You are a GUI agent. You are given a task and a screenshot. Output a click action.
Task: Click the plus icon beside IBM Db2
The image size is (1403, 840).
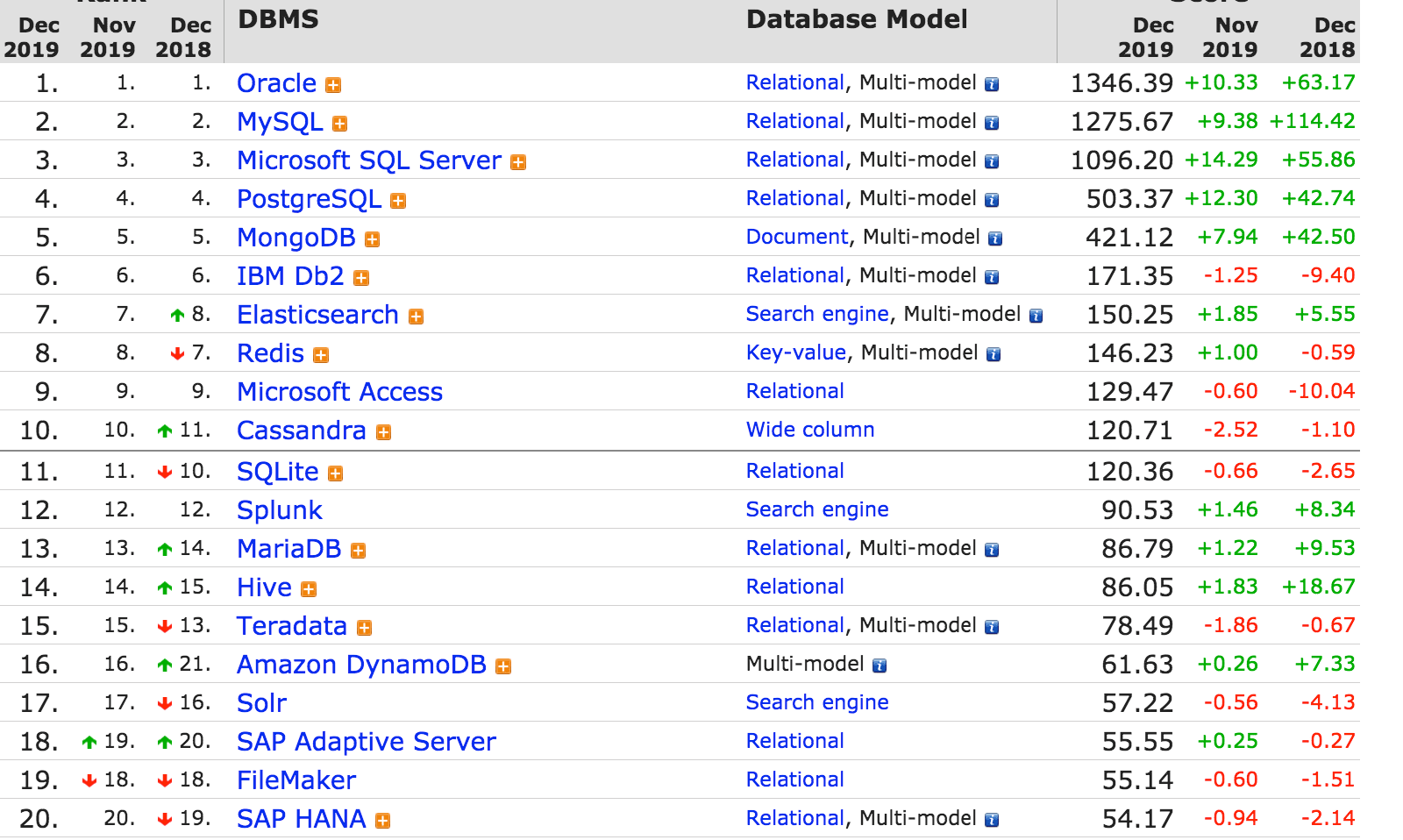(x=361, y=278)
